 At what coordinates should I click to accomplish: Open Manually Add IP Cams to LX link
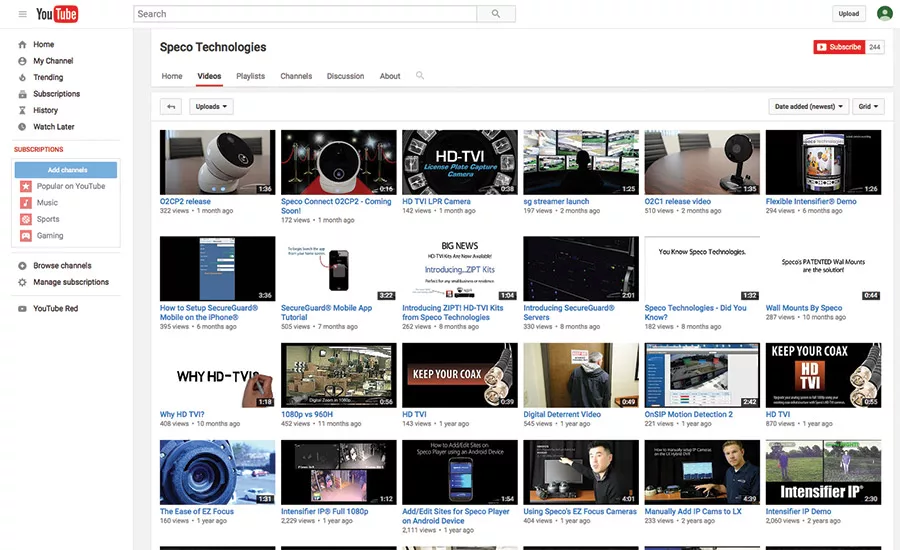[x=693, y=512]
